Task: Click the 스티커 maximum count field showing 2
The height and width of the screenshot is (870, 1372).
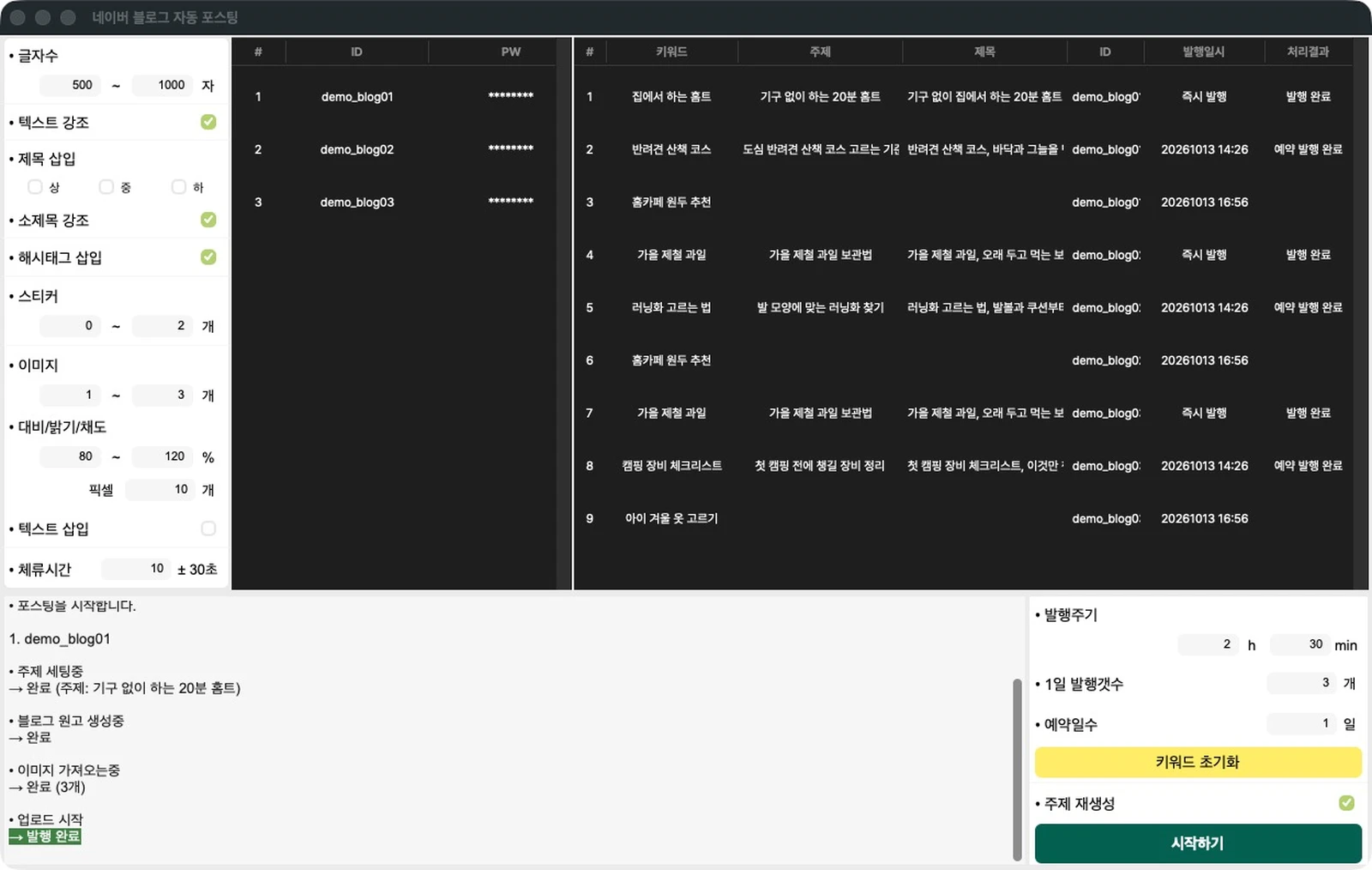Action: click(162, 326)
